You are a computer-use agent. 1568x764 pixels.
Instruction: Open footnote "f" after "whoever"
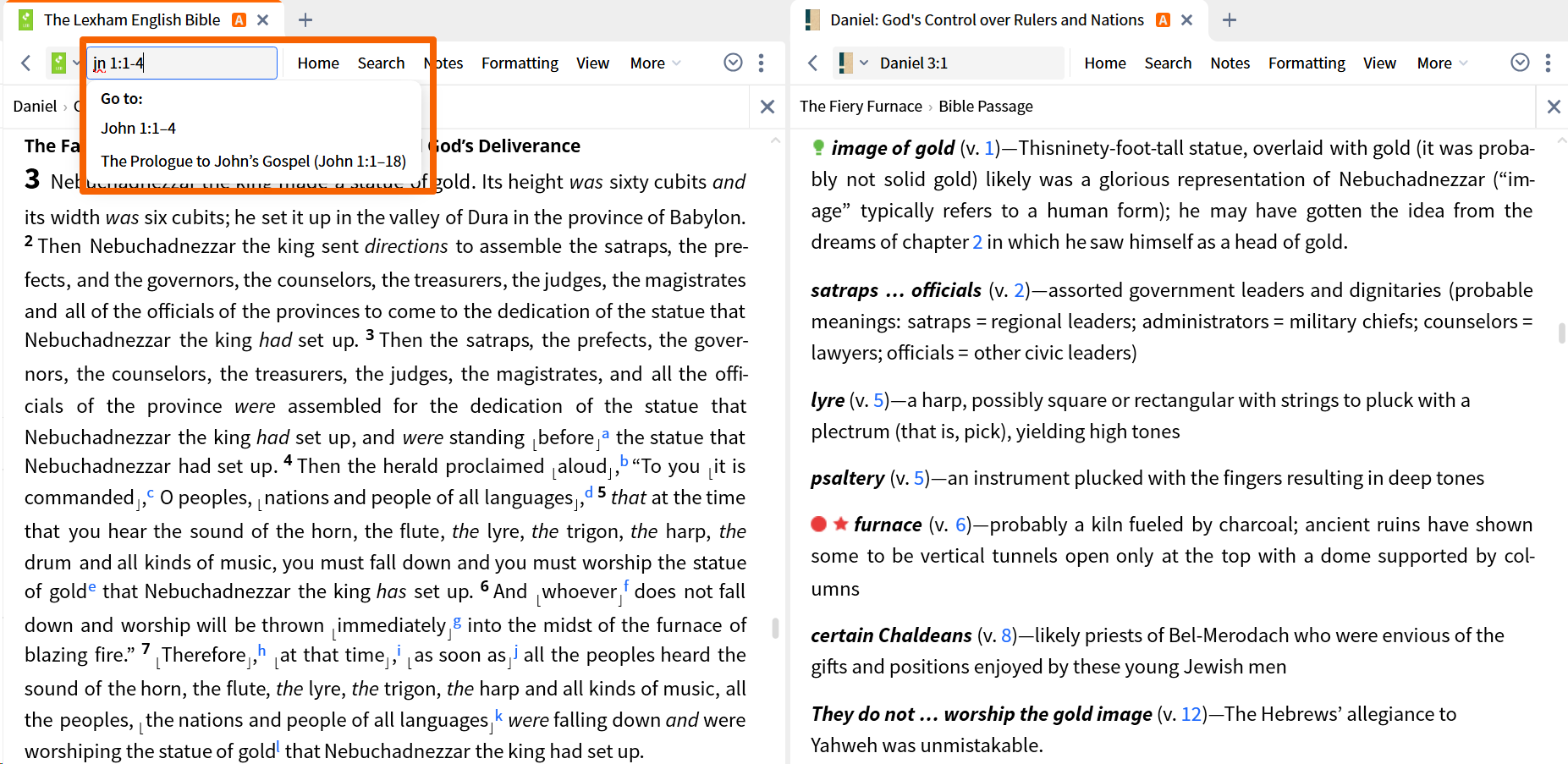(x=626, y=585)
